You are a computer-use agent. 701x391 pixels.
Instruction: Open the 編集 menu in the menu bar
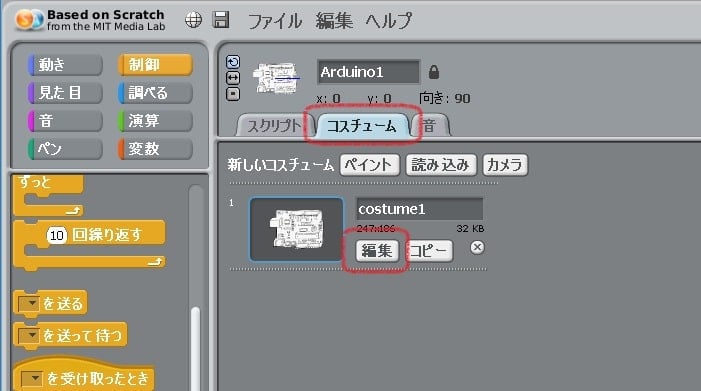coord(334,21)
